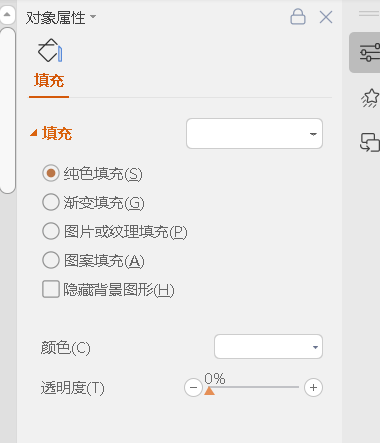Open the animation star sidebar icon

(370, 98)
